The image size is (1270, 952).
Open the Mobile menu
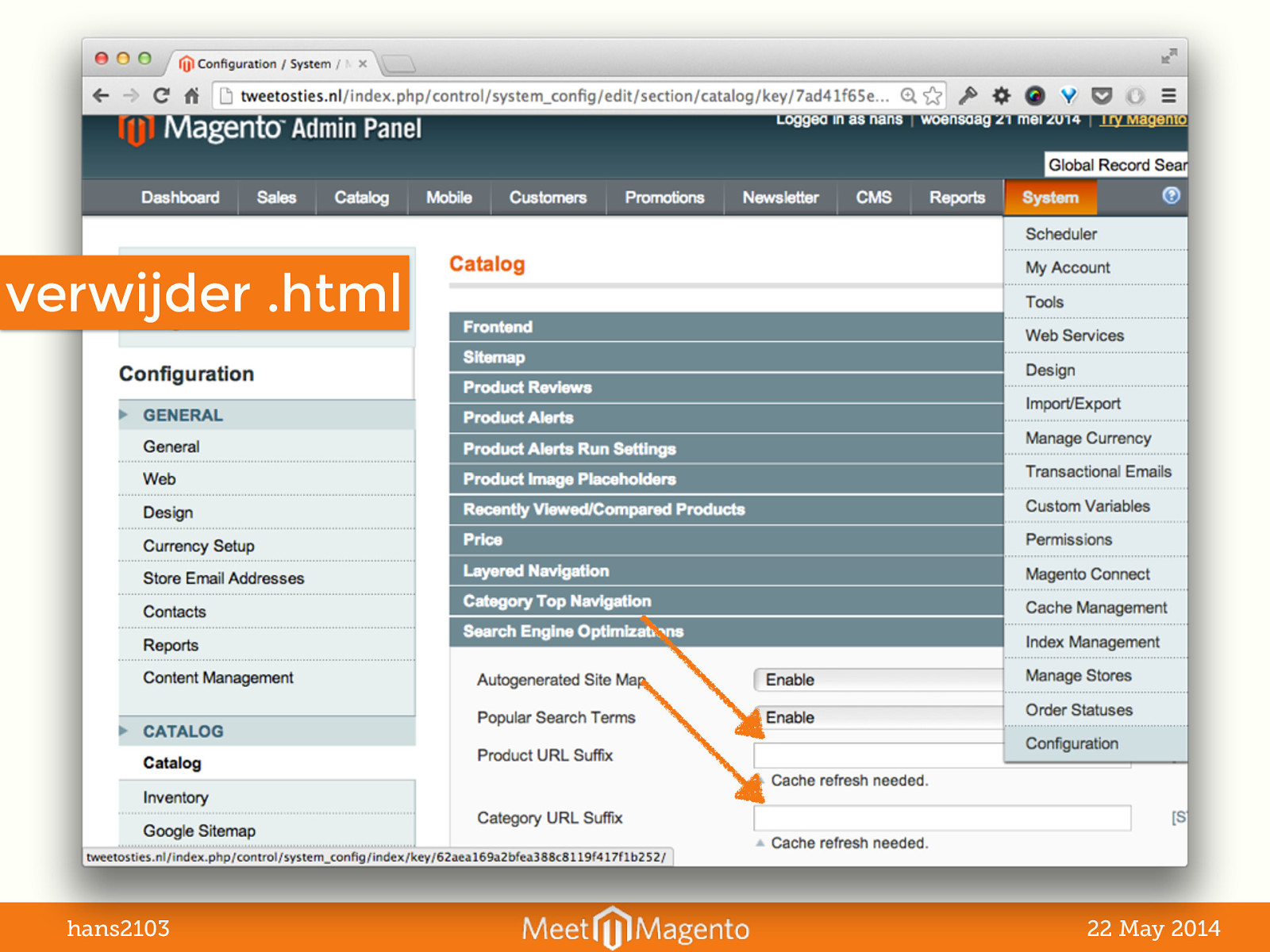click(x=449, y=198)
